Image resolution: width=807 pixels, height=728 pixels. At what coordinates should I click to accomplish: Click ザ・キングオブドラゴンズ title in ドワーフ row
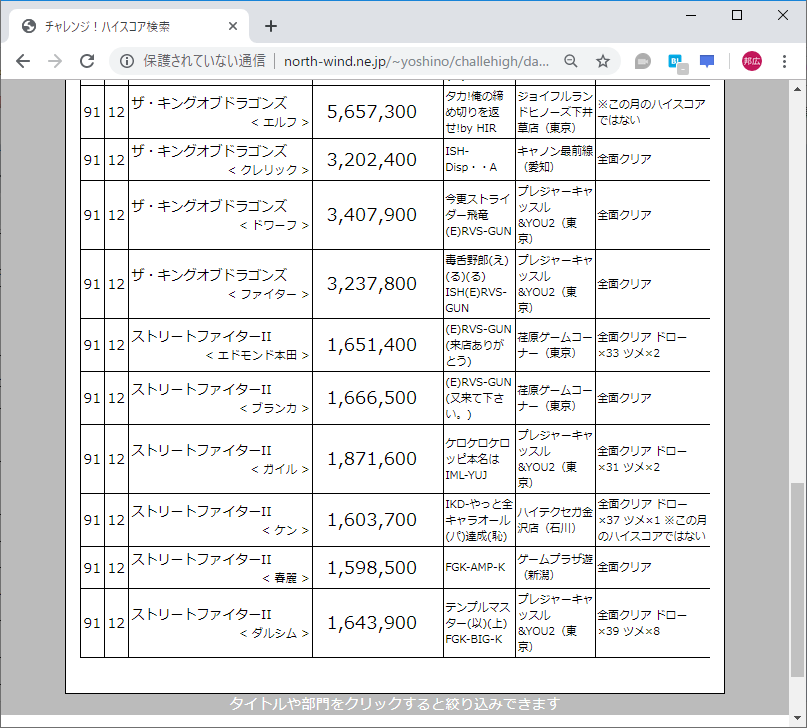pos(209,206)
